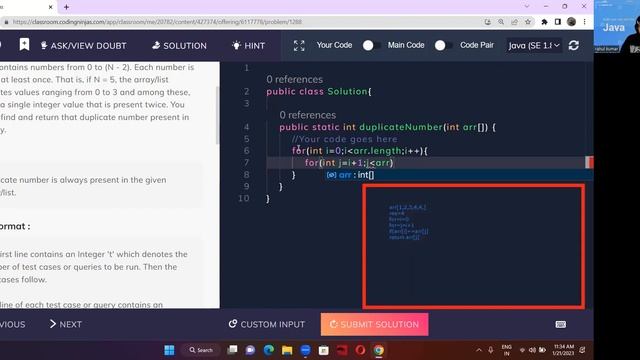This screenshot has height=360, width=640.
Task: Click the browser address bar URL
Action: tap(157, 22)
